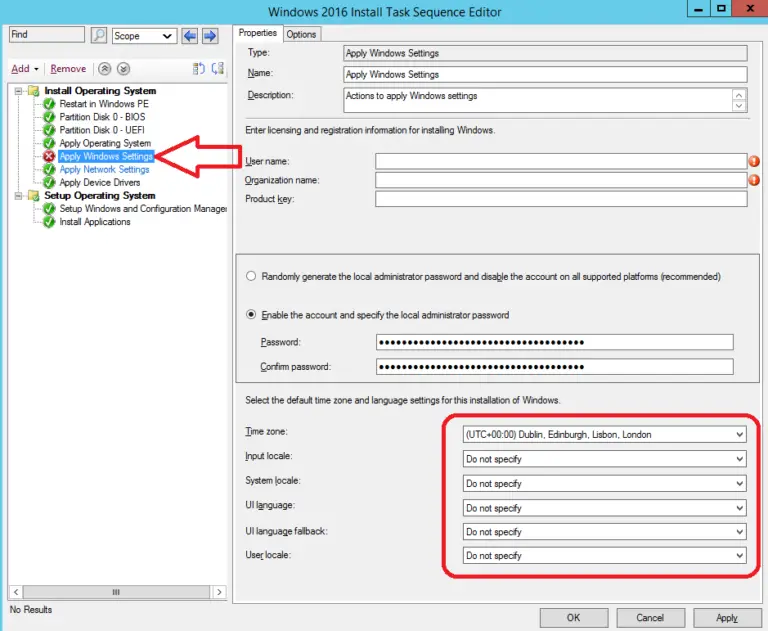Click the red error icon beside Apply Windows Settings
Viewport: 768px width, 631px height.
pyautogui.click(x=49, y=157)
